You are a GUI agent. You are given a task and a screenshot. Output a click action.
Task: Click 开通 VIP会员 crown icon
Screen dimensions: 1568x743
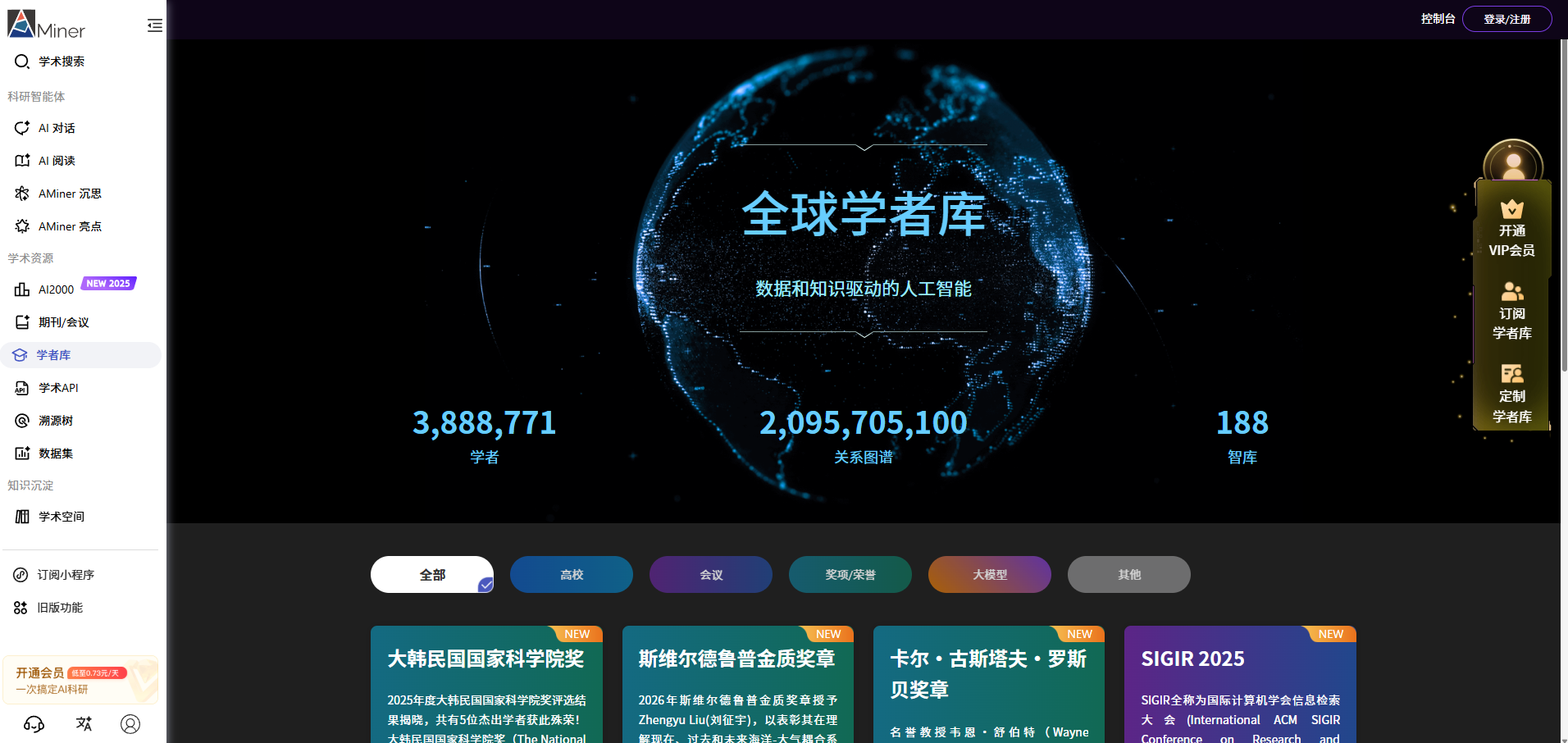click(x=1512, y=210)
